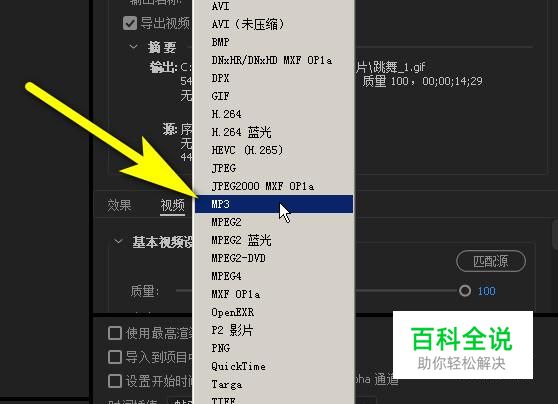Choose PNG format entry
The width and height of the screenshot is (558, 404).
click(274, 348)
